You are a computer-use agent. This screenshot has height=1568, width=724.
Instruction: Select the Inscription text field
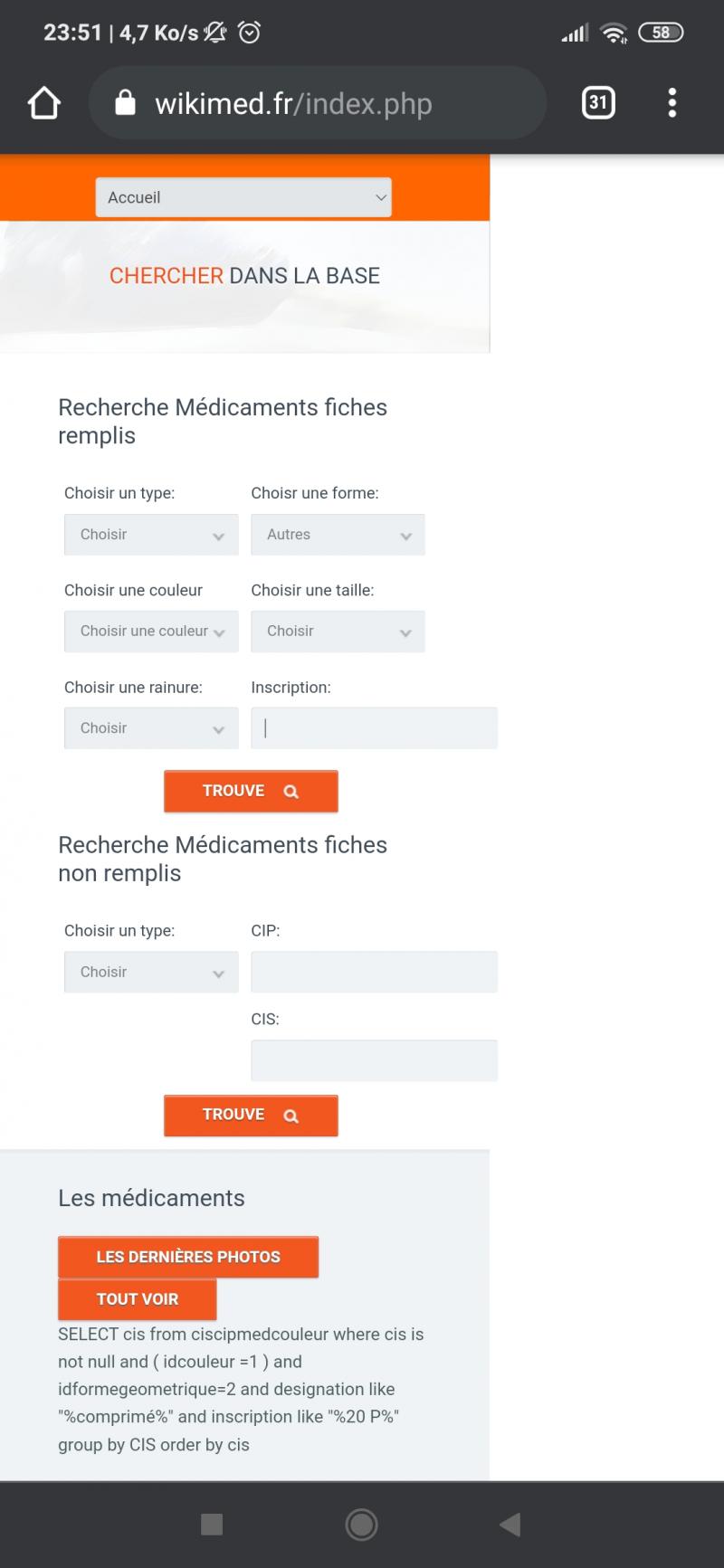click(x=374, y=727)
